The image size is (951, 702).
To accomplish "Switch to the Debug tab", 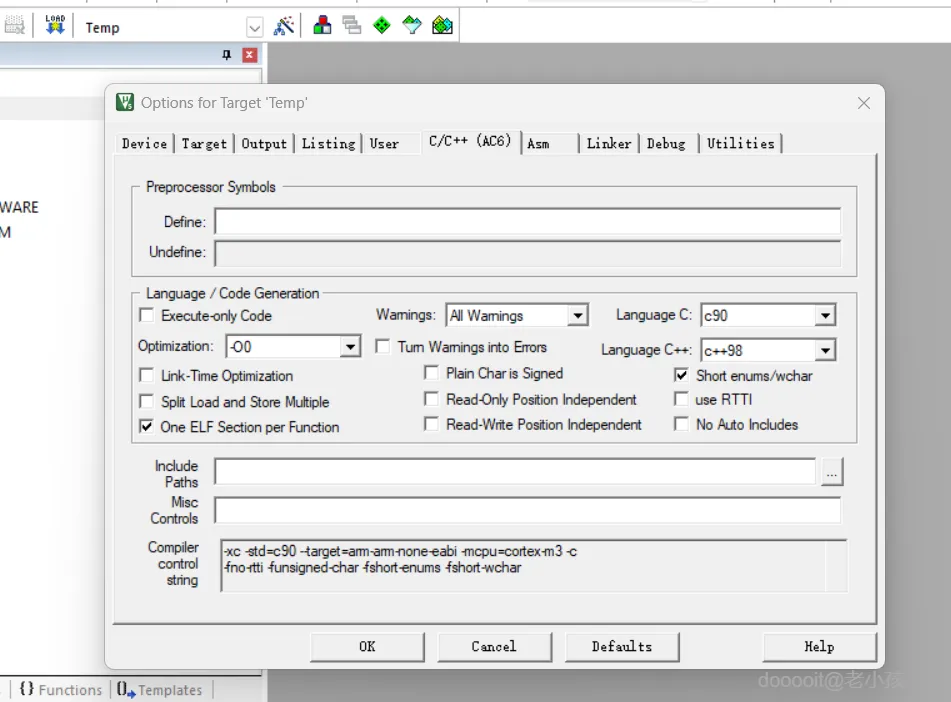I will coord(666,144).
